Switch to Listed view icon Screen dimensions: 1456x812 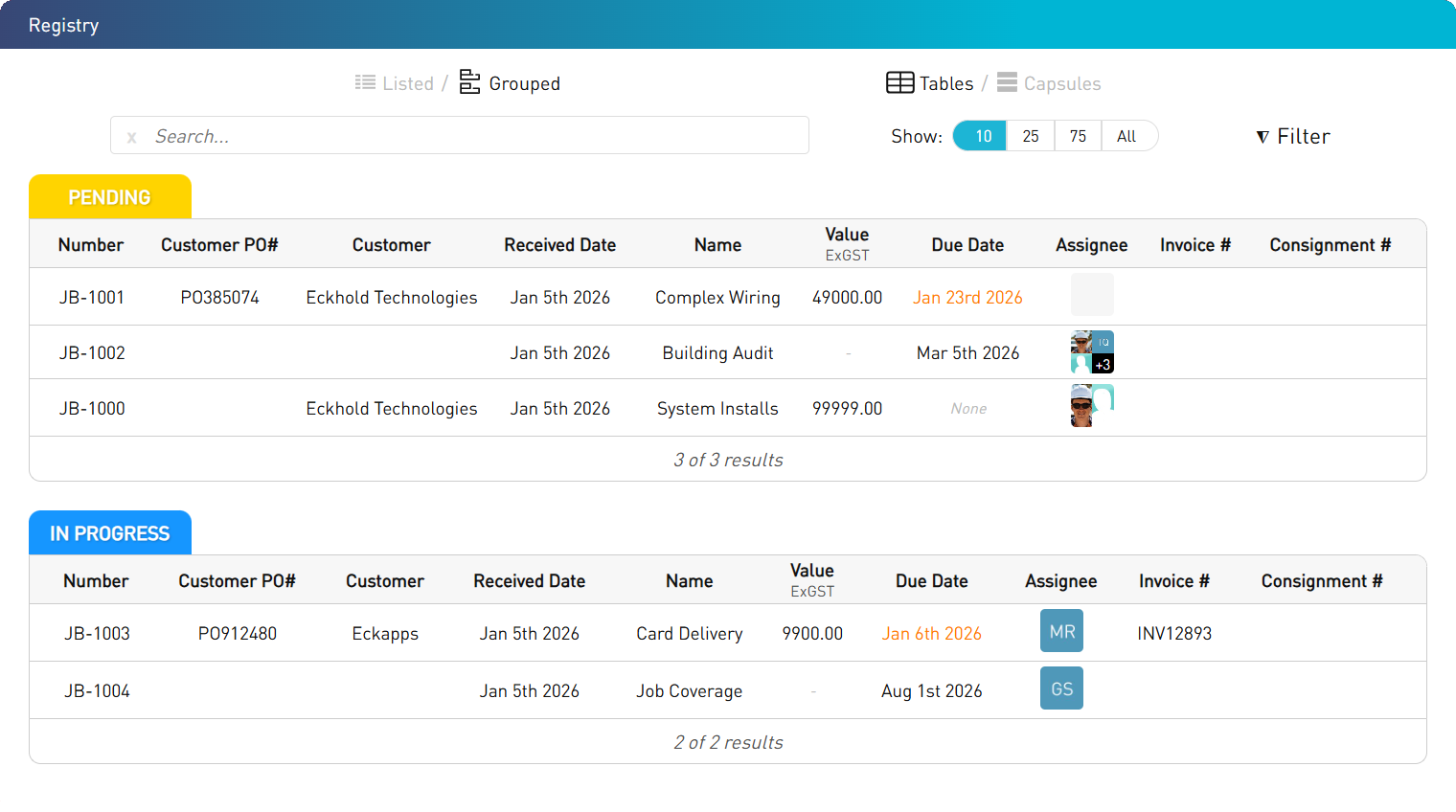pos(365,83)
